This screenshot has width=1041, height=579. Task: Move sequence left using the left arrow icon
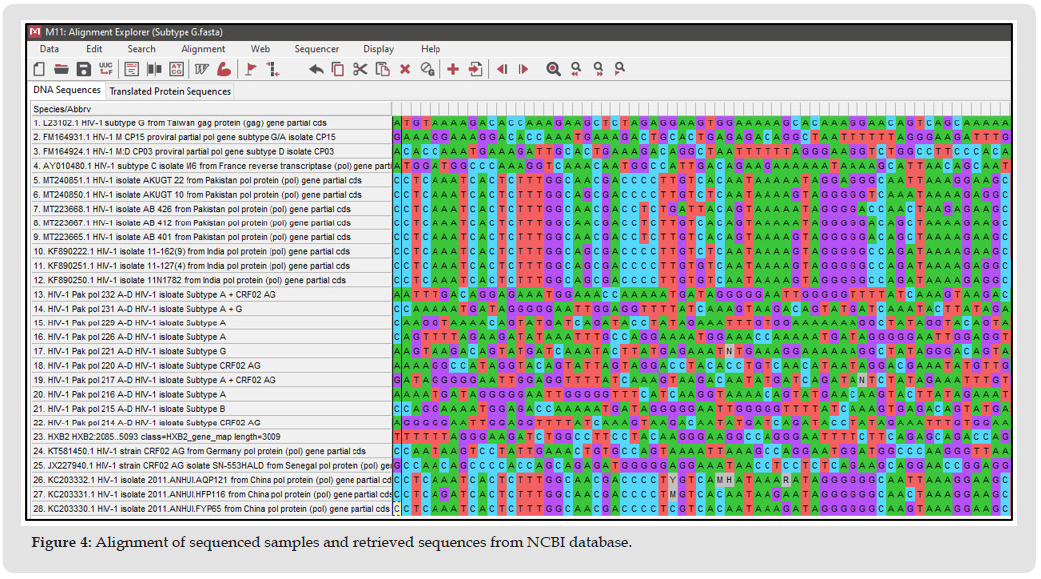point(502,69)
